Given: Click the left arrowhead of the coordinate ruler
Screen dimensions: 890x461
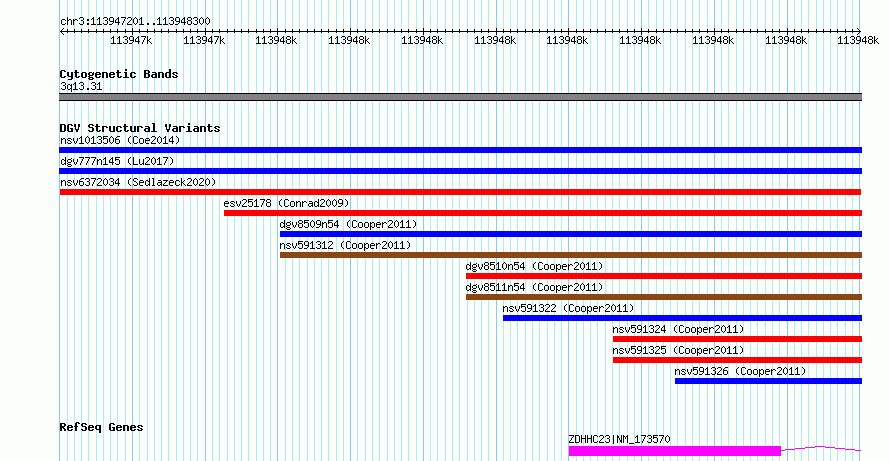Looking at the screenshot, I should [x=62, y=32].
